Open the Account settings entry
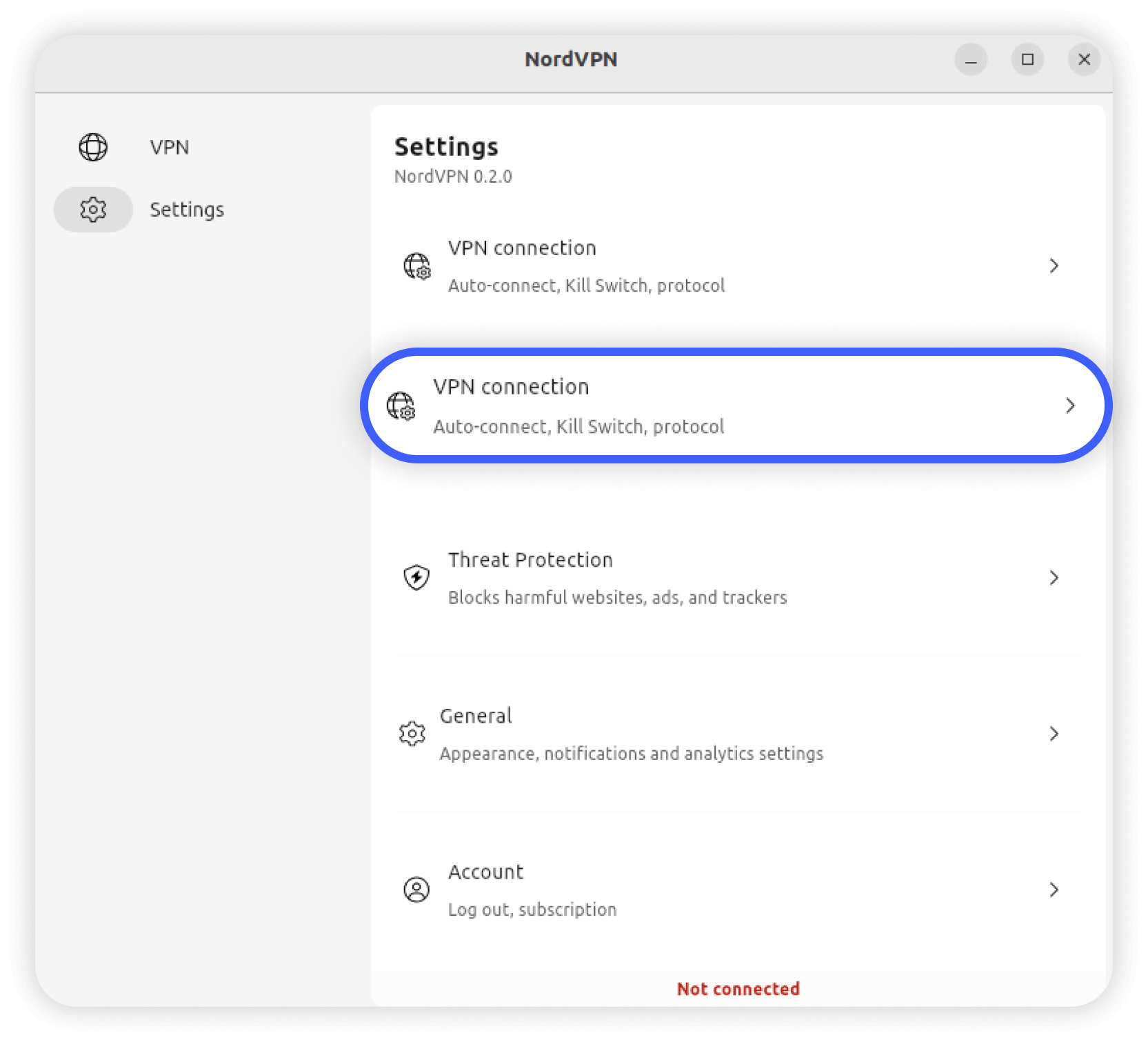The width and height of the screenshot is (1148, 1042). [x=485, y=872]
